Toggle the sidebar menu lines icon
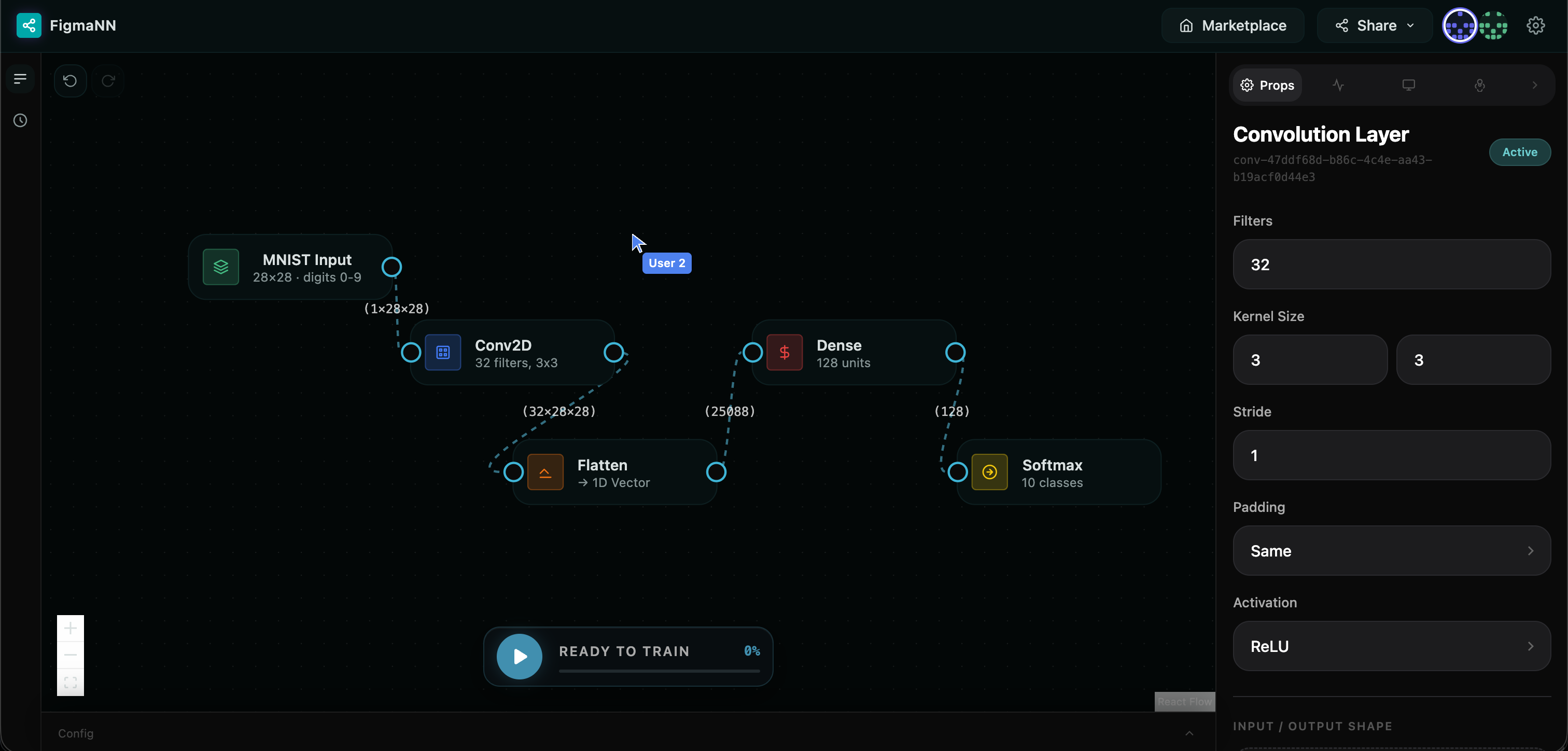1568x751 pixels. point(20,78)
